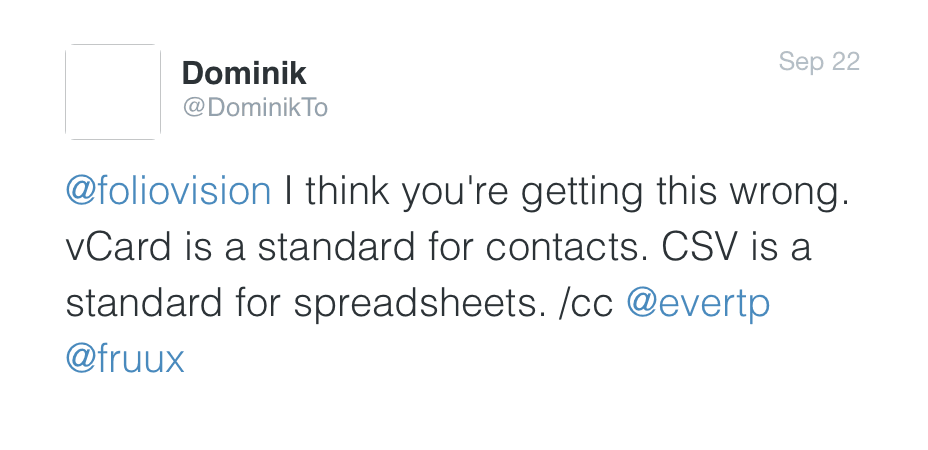Click the word "you're" in the tweet
Viewport: 928px width, 450px height.
coord(455,193)
